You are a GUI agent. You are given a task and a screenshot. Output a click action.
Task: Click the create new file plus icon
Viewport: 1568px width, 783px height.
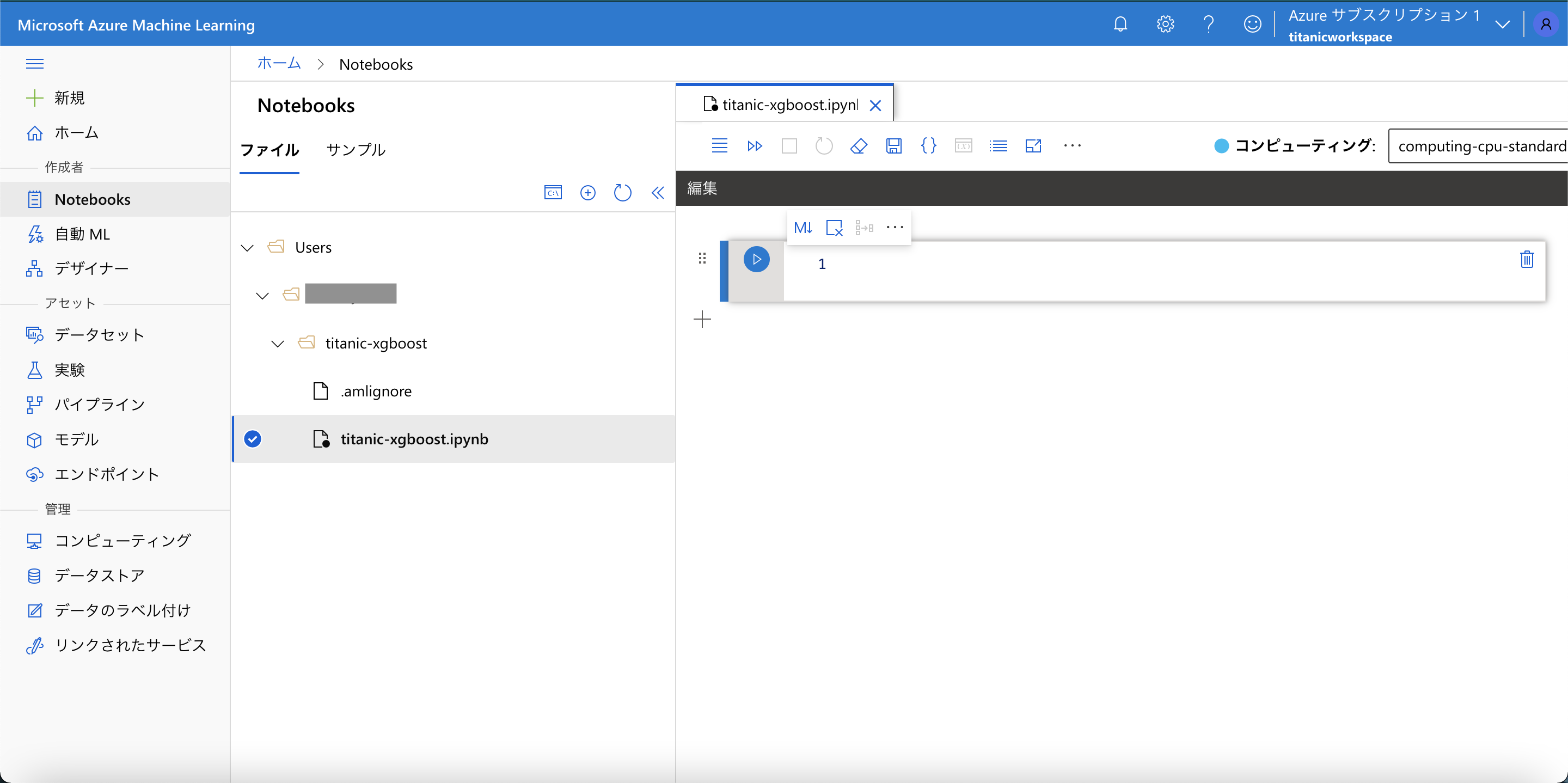coord(587,193)
